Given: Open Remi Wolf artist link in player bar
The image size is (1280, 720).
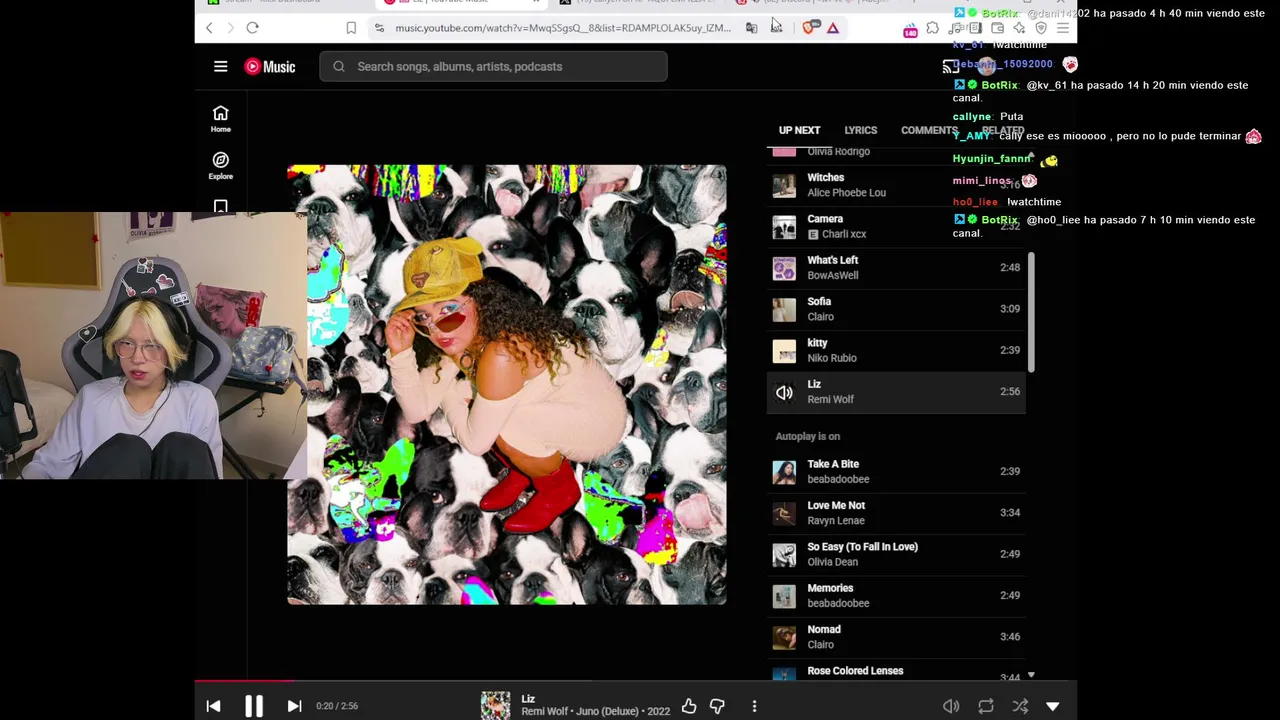Looking at the screenshot, I should [x=543, y=712].
